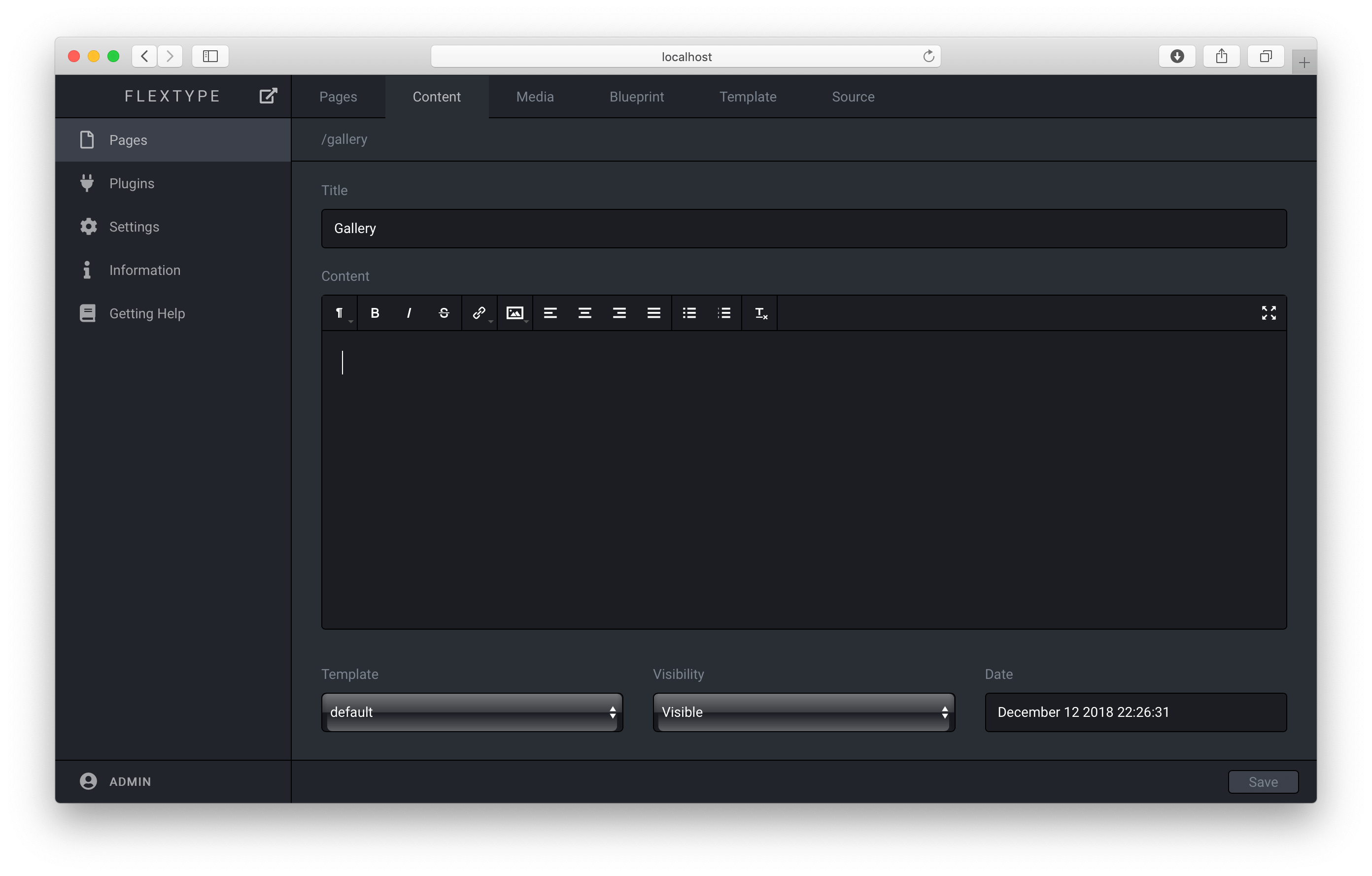This screenshot has width=1372, height=876.
Task: Justify the content text
Action: (x=653, y=313)
